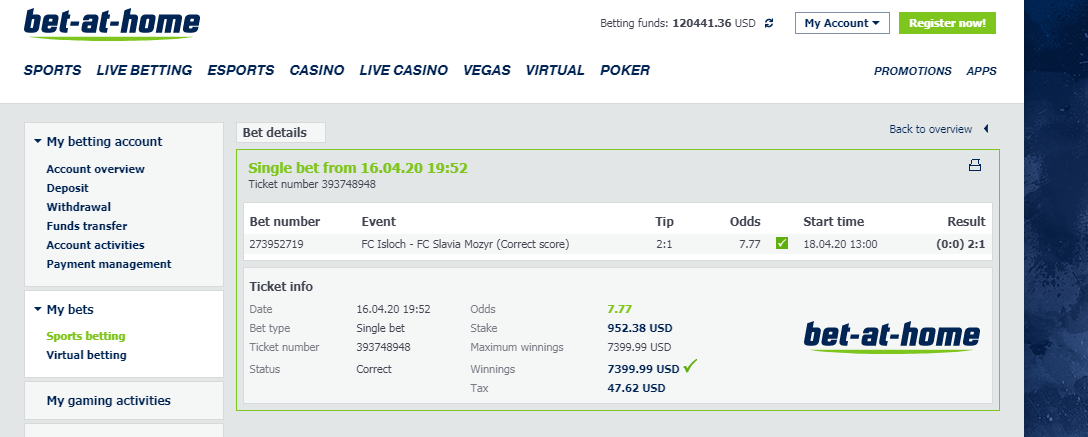Click the refresh betting funds icon

point(768,23)
